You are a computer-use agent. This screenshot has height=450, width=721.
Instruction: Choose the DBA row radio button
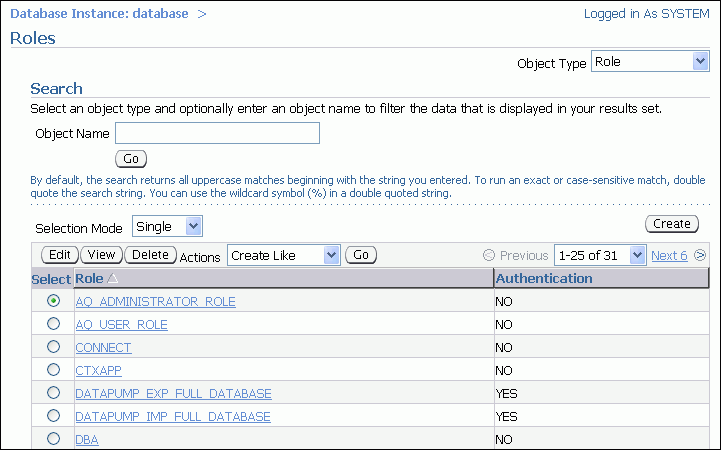click(53, 439)
